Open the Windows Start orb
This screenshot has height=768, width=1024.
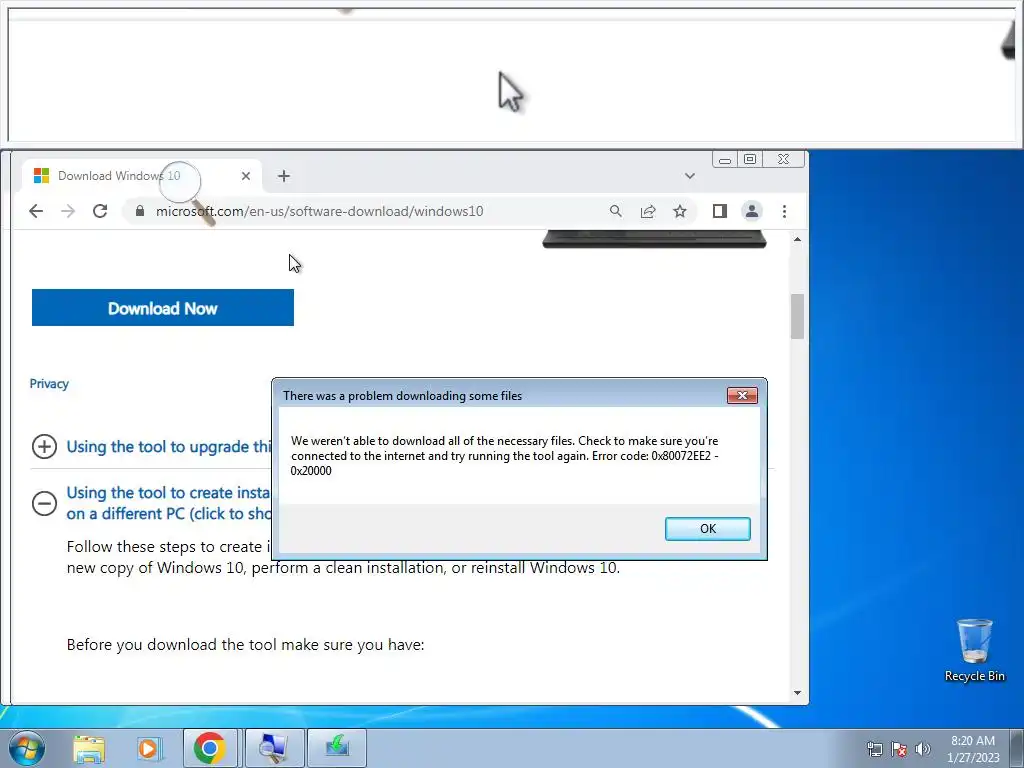tap(26, 748)
